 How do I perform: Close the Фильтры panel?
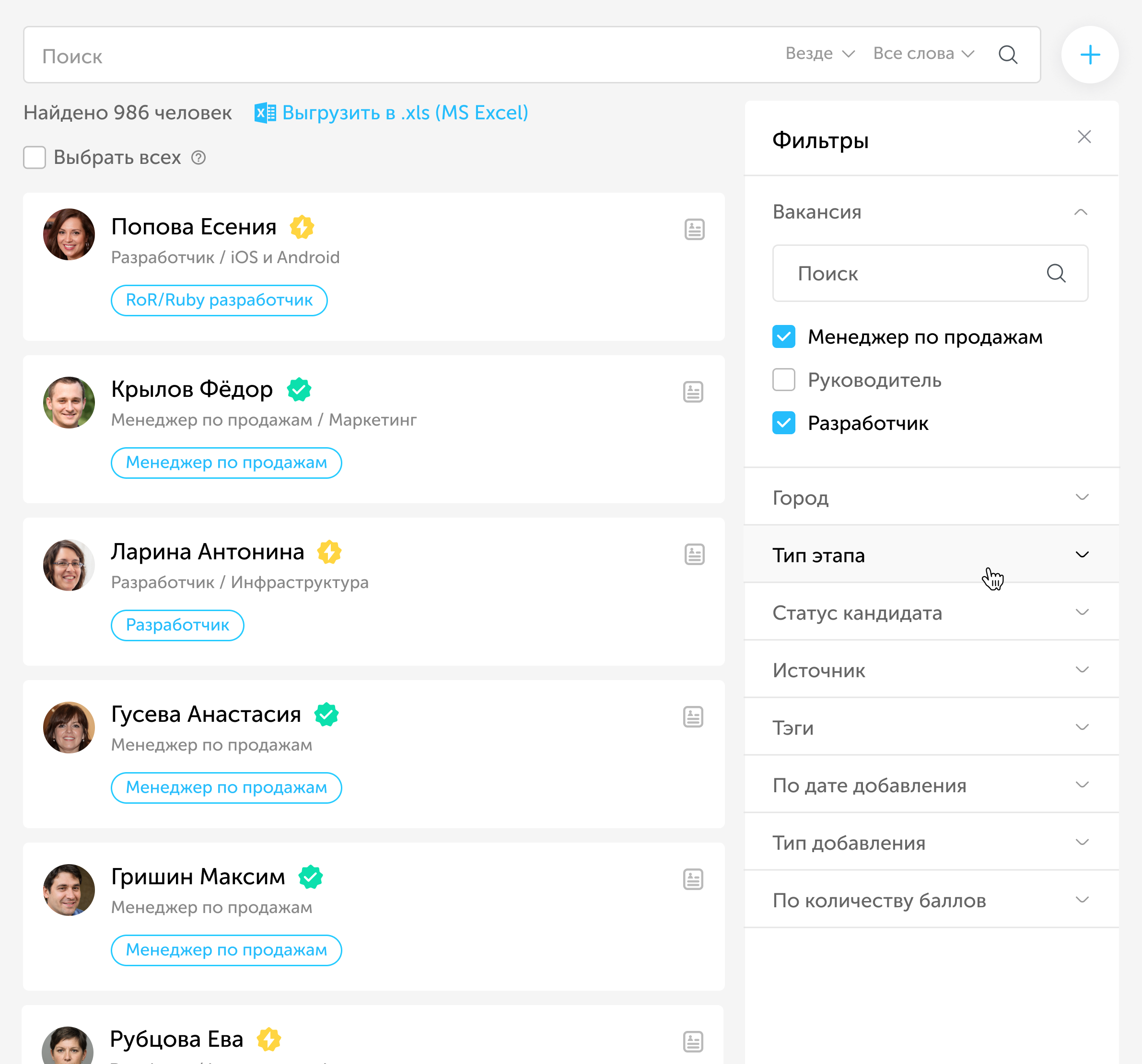pyautogui.click(x=1084, y=137)
